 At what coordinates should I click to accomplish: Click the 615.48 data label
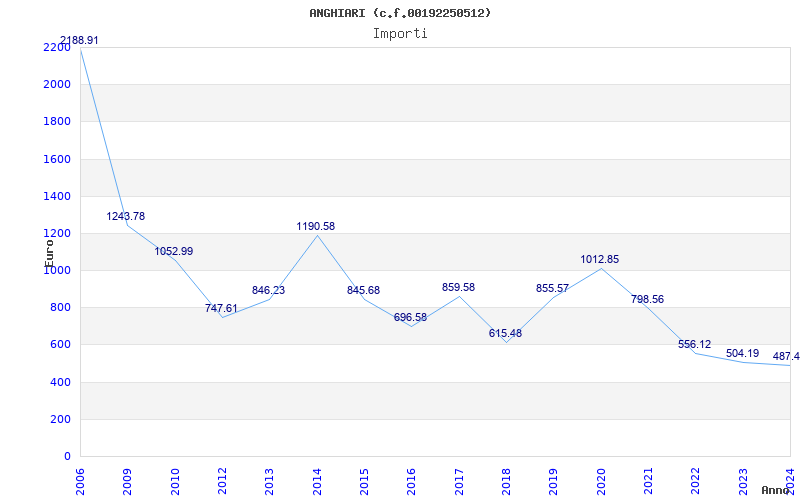click(505, 333)
